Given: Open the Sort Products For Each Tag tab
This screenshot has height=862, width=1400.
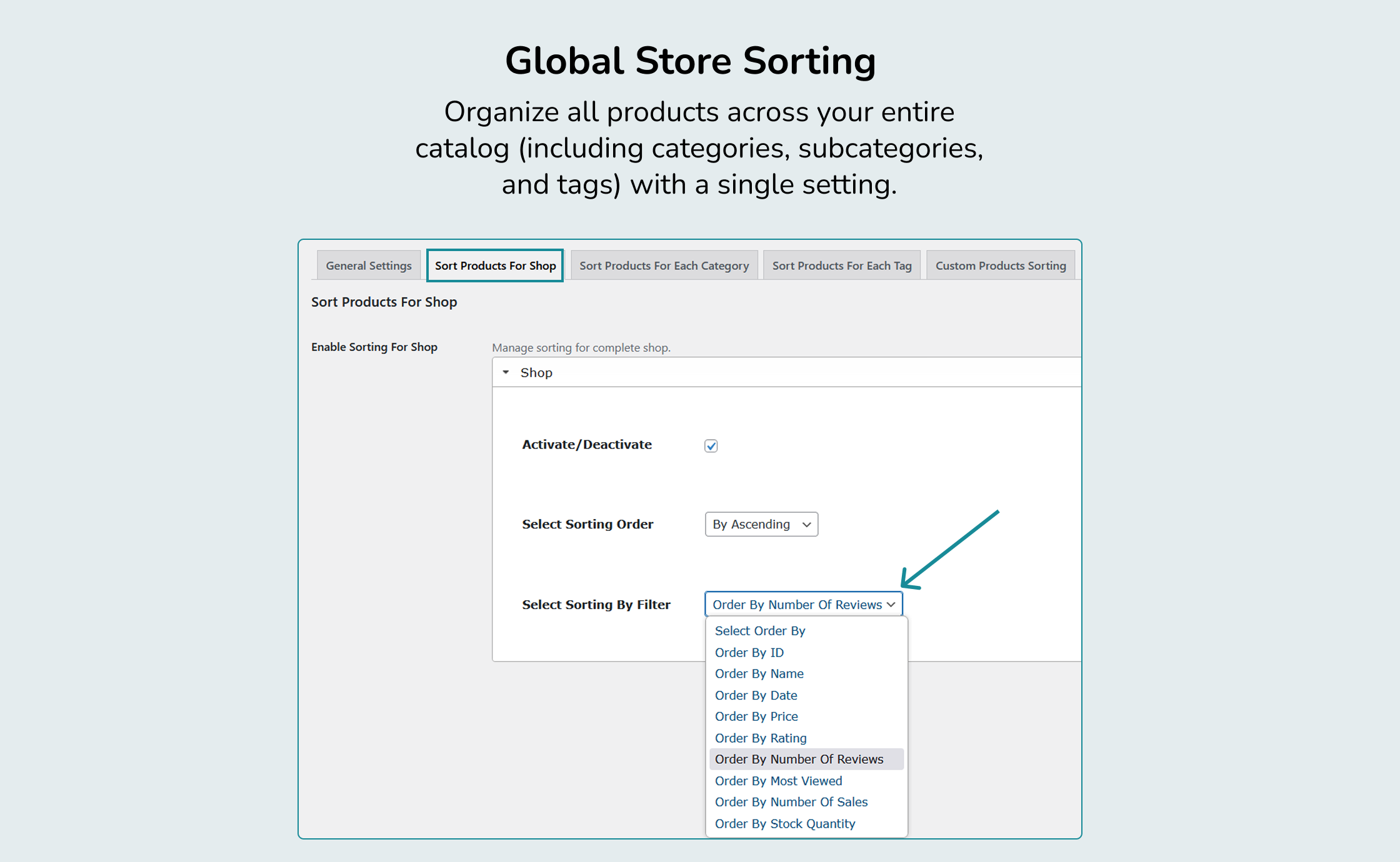Looking at the screenshot, I should (841, 265).
